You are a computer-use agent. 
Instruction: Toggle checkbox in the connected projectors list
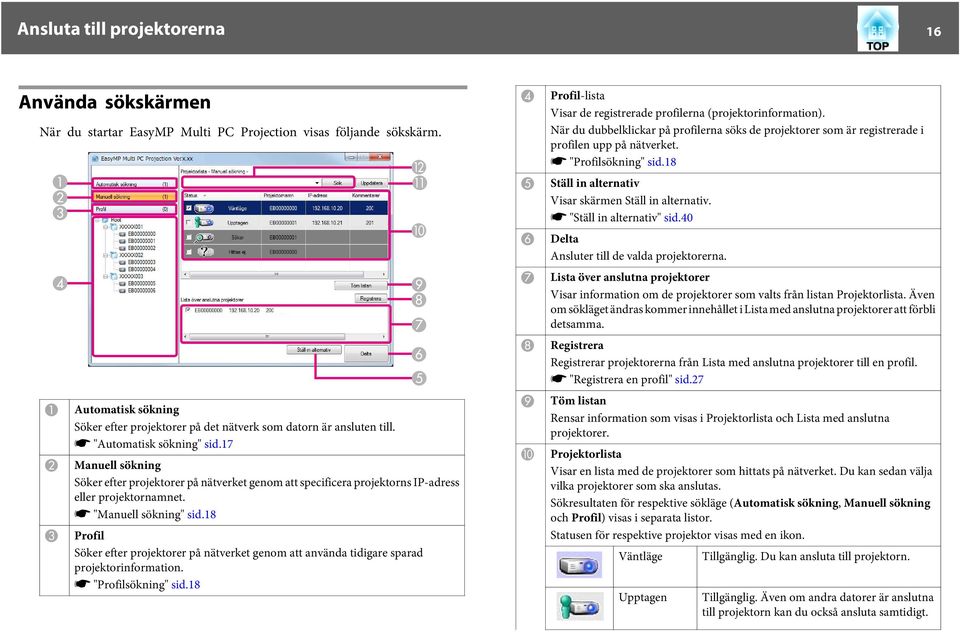(x=187, y=309)
